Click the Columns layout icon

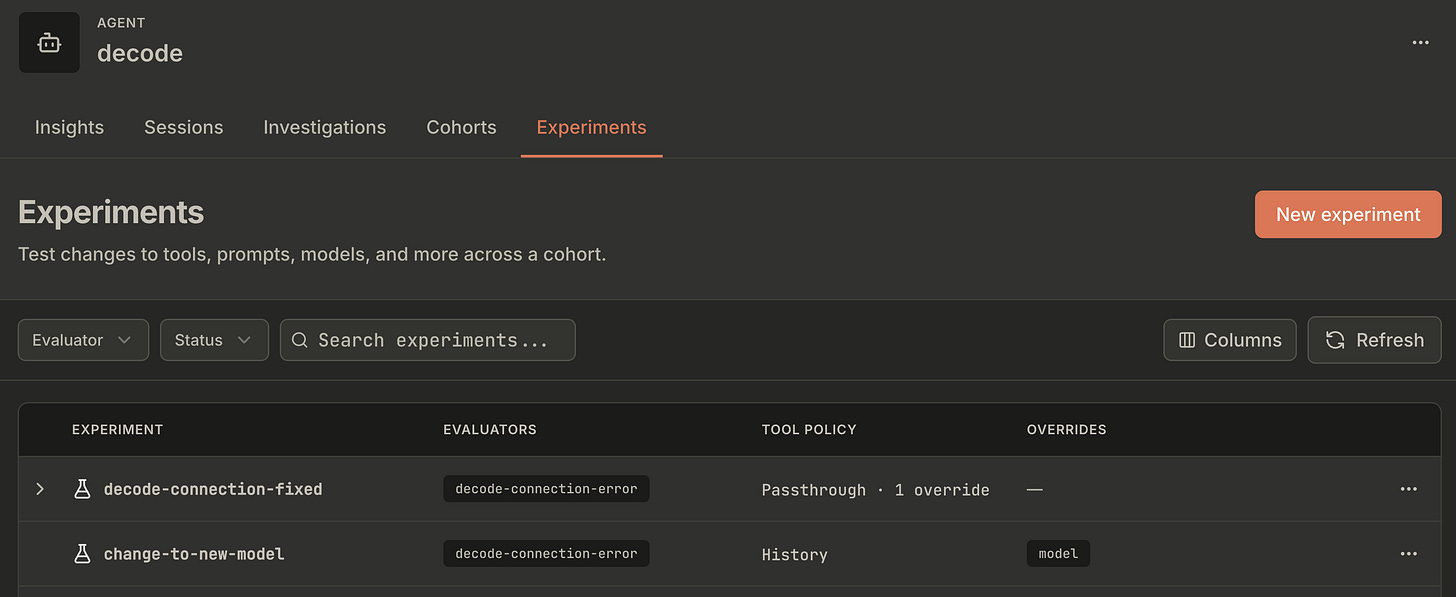coord(1187,340)
